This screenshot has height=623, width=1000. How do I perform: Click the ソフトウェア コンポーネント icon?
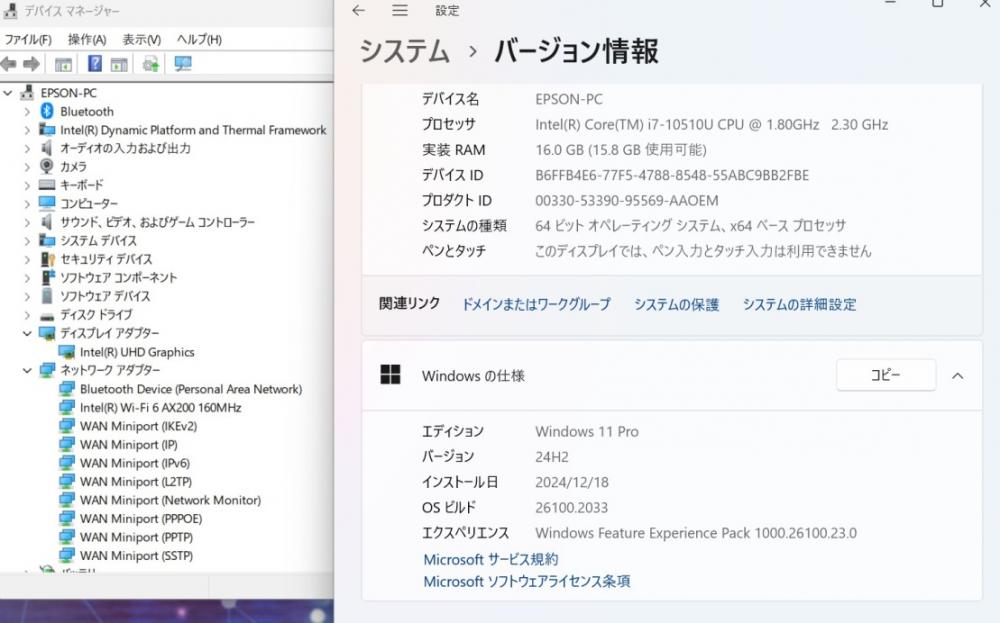click(48, 277)
